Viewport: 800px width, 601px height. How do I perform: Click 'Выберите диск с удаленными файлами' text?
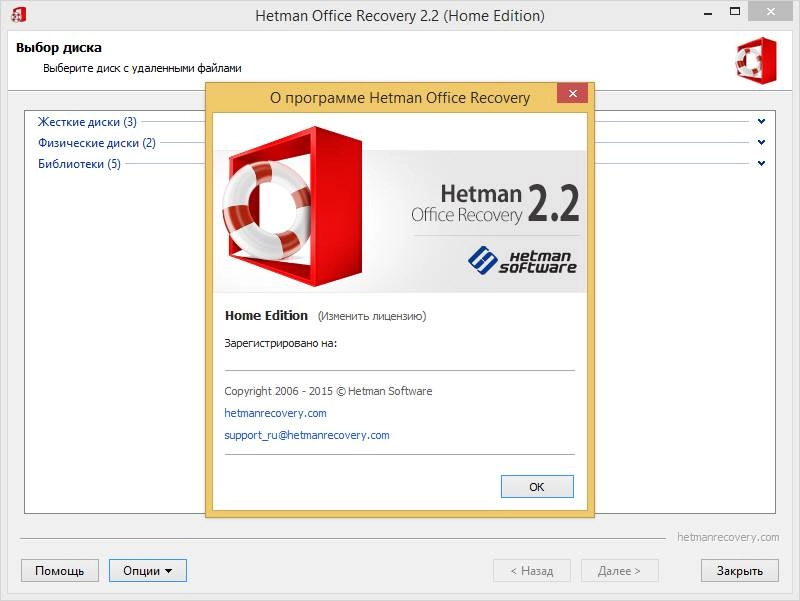point(142,68)
